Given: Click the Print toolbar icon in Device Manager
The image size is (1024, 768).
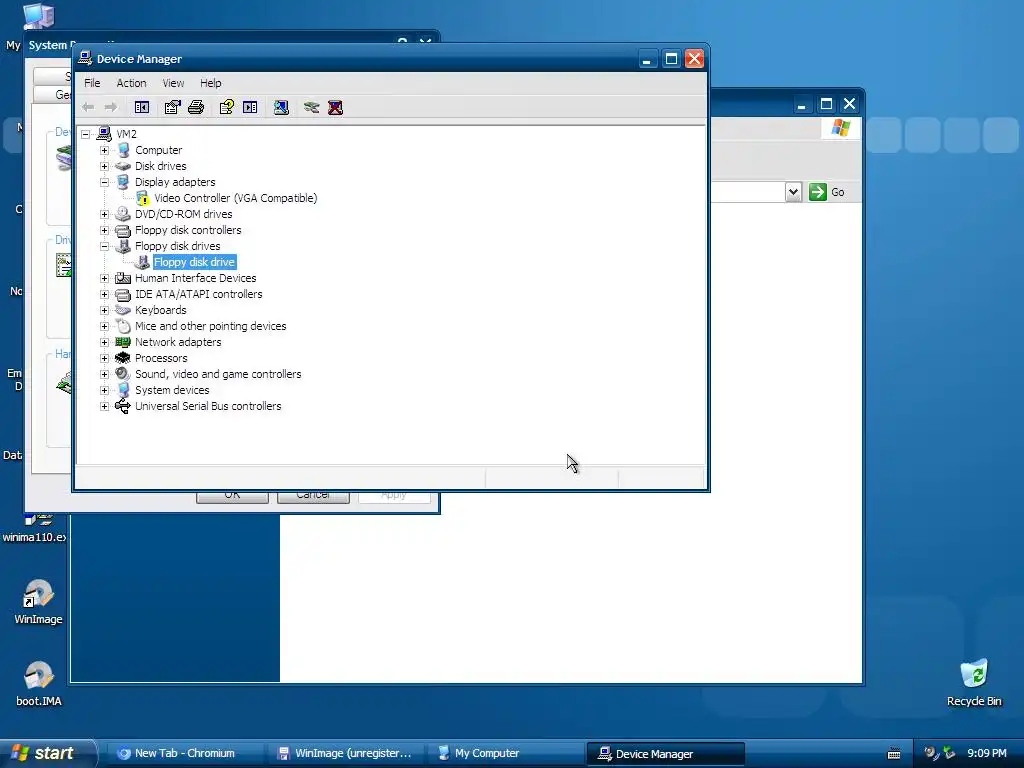Looking at the screenshot, I should pos(196,107).
